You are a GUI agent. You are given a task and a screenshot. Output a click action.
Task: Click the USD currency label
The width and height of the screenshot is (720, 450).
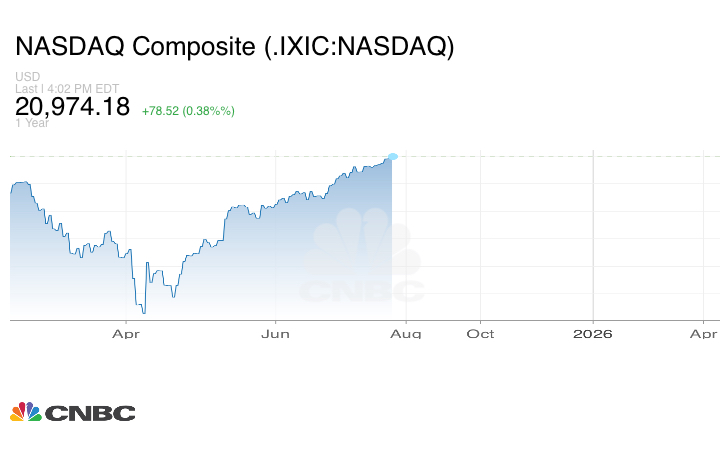pos(27,77)
